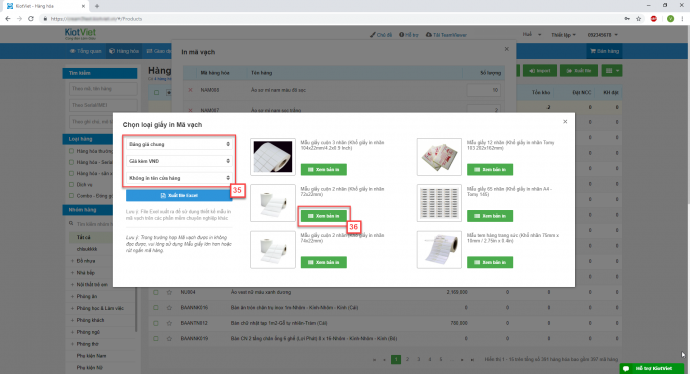Click the Theo mã, tên hàng search field

click(x=103, y=89)
